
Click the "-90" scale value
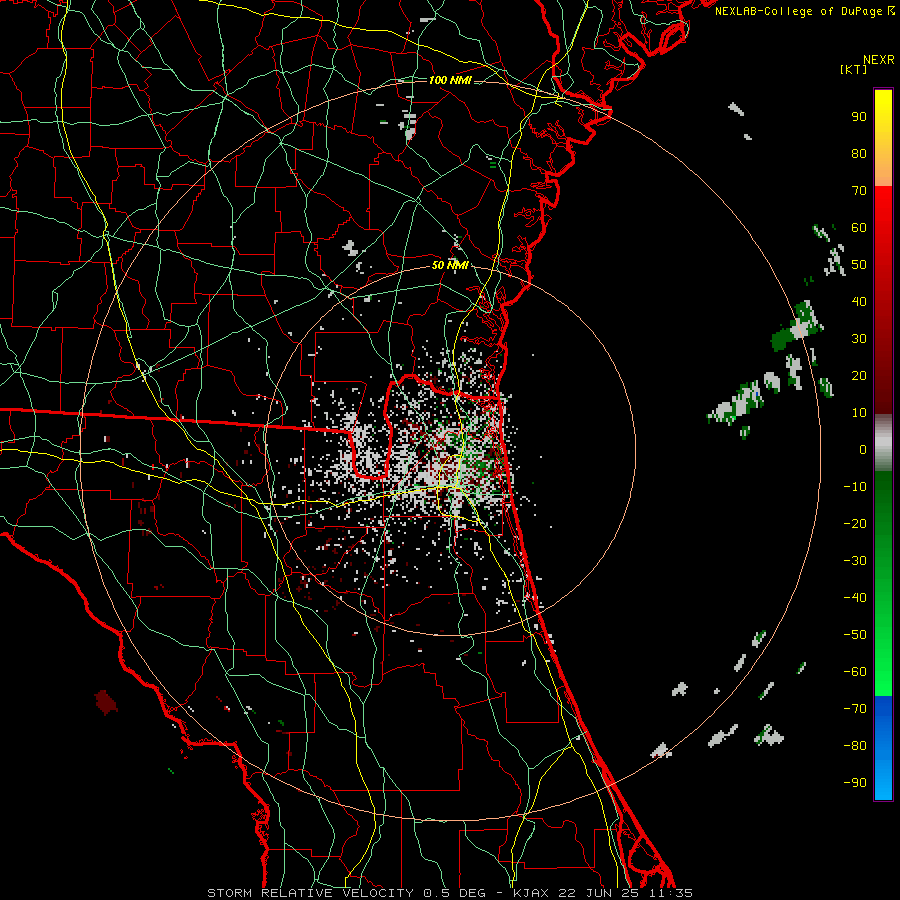tap(855, 783)
